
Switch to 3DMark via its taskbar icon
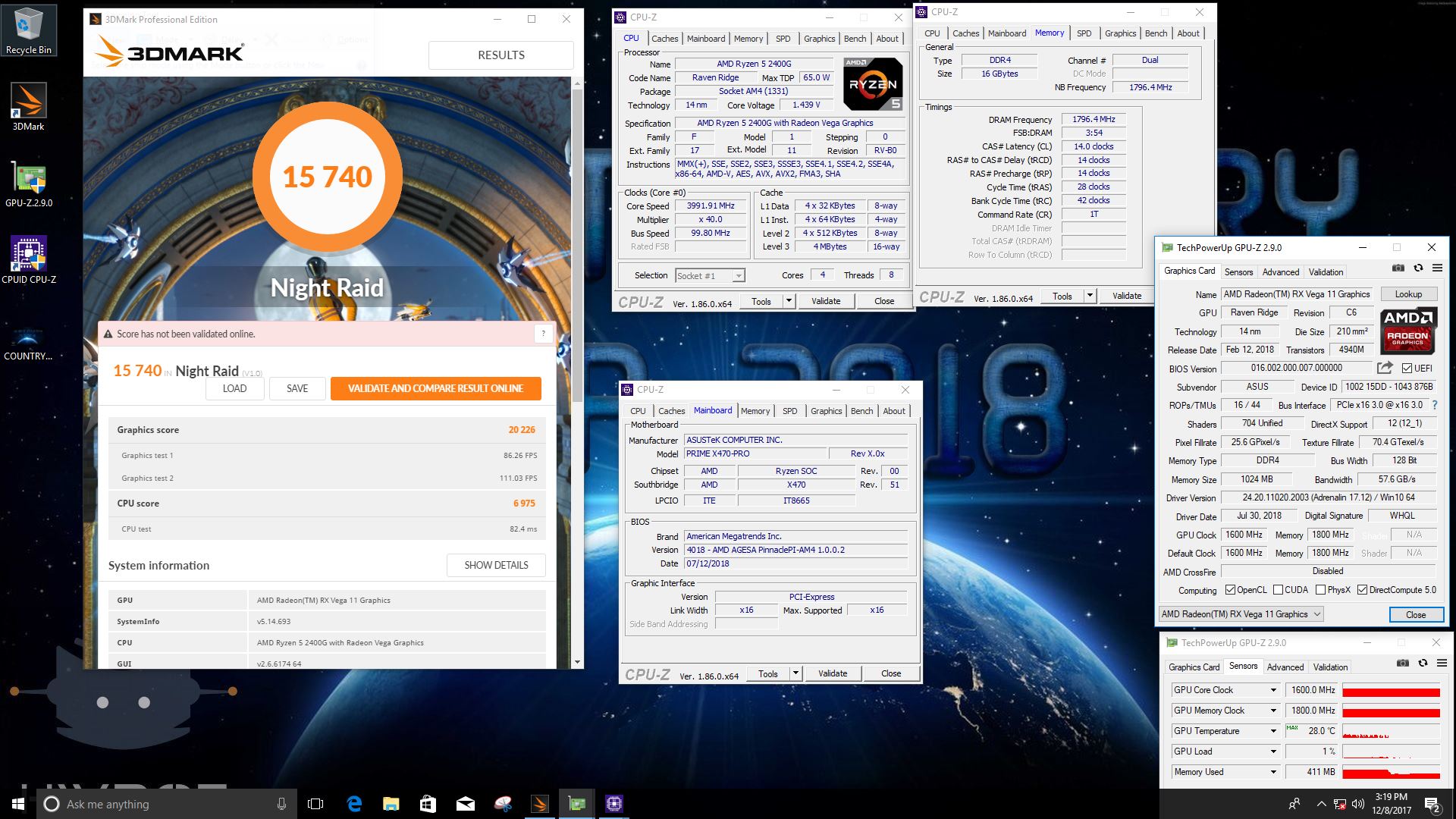[x=539, y=804]
